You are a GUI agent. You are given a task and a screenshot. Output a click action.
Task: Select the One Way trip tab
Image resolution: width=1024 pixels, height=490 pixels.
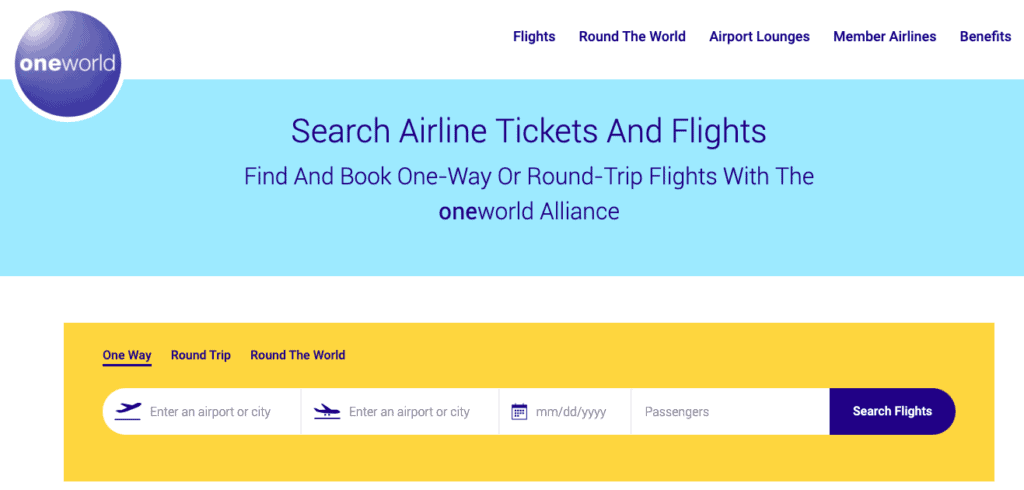(x=127, y=355)
